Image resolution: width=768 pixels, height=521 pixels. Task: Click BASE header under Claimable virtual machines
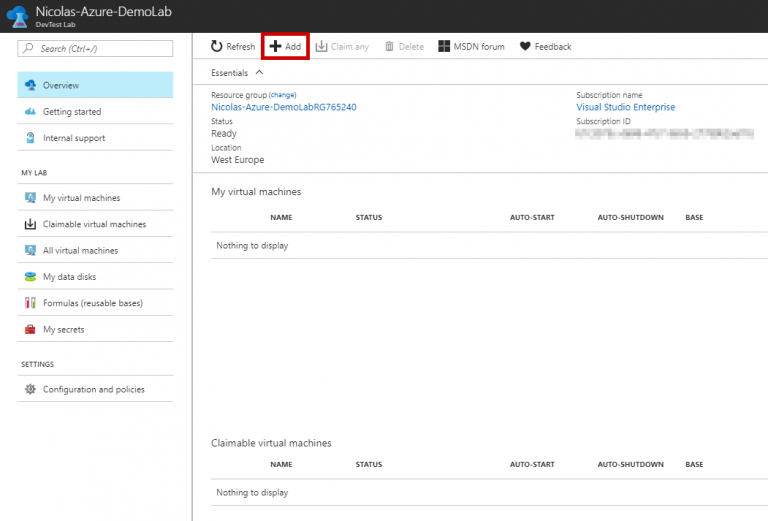coord(694,464)
